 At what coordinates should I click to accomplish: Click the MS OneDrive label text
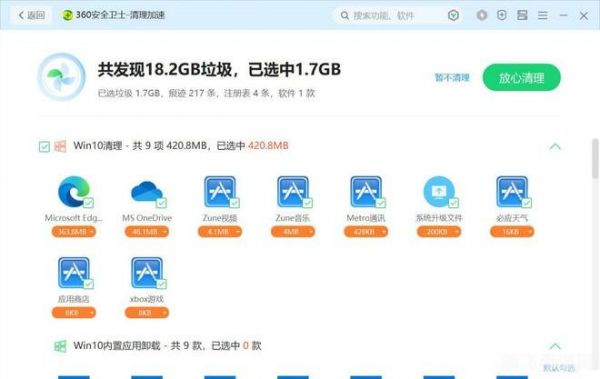tap(147, 218)
